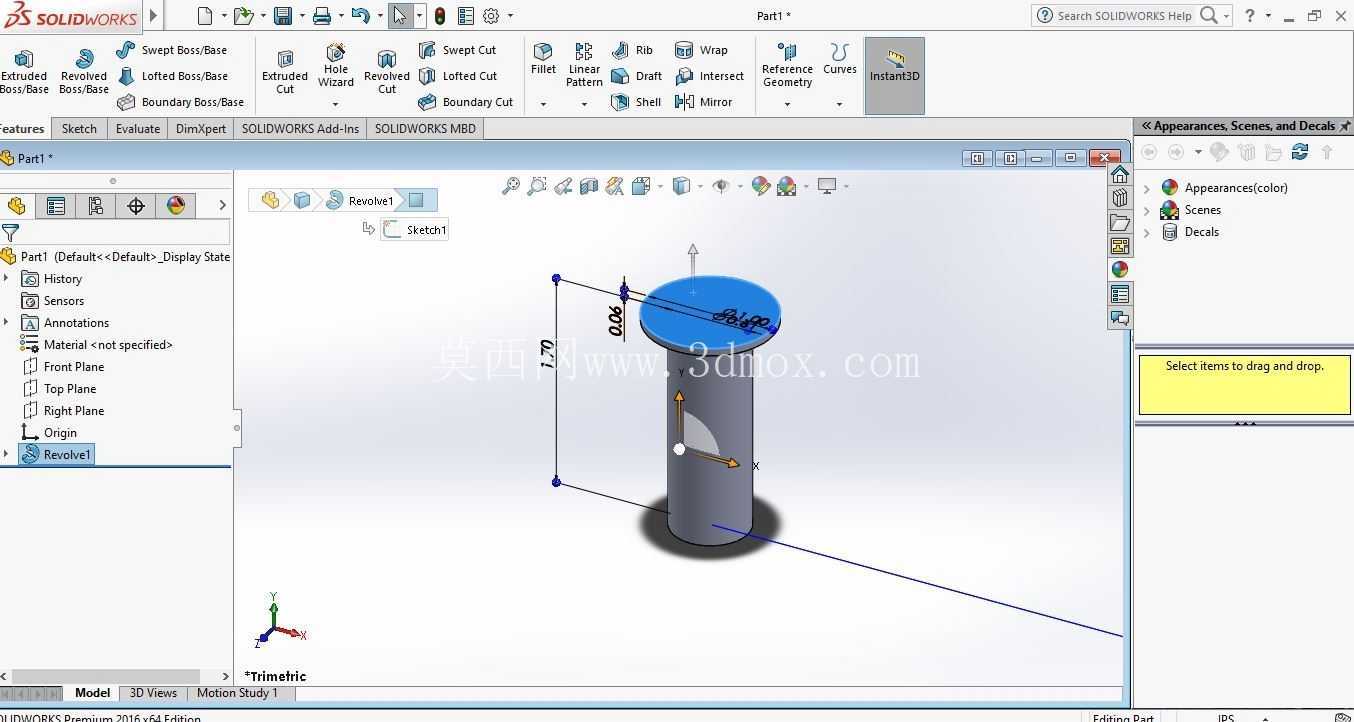Select the Shell feature

pyautogui.click(x=636, y=102)
